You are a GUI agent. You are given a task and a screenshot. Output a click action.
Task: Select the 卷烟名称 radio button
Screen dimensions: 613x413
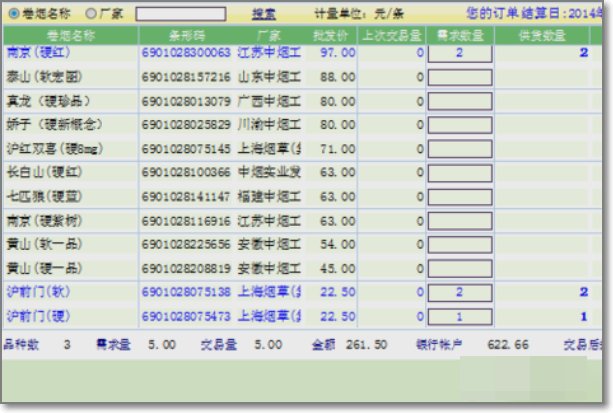[x=14, y=14]
